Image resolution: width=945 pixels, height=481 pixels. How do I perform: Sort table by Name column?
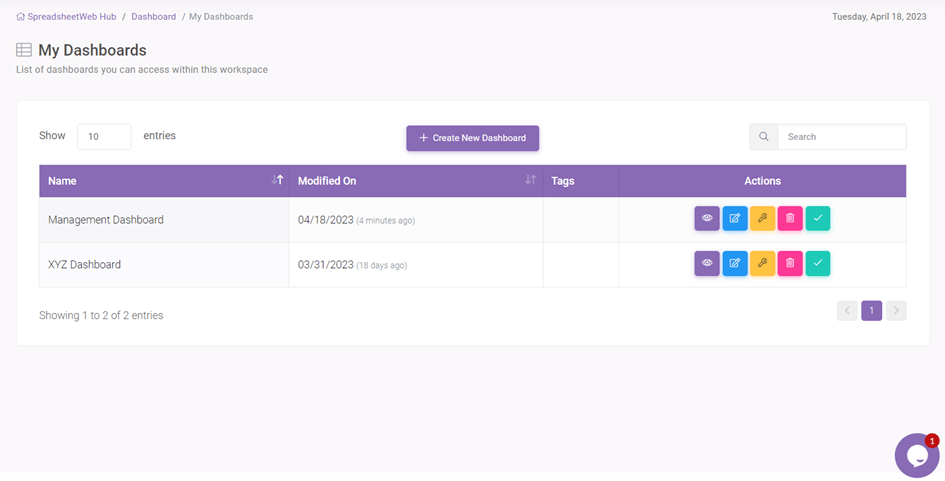pyautogui.click(x=277, y=180)
